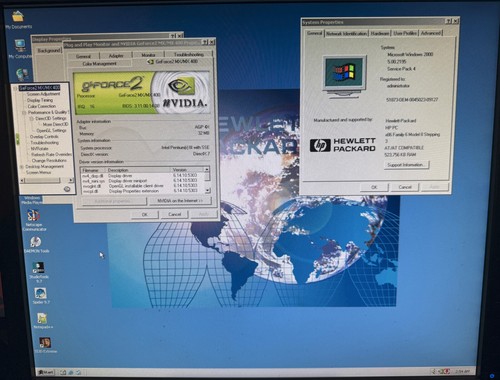The width and height of the screenshot is (500, 380).
Task: Click Cancel in the System Properties dialog
Action: pos(405,187)
